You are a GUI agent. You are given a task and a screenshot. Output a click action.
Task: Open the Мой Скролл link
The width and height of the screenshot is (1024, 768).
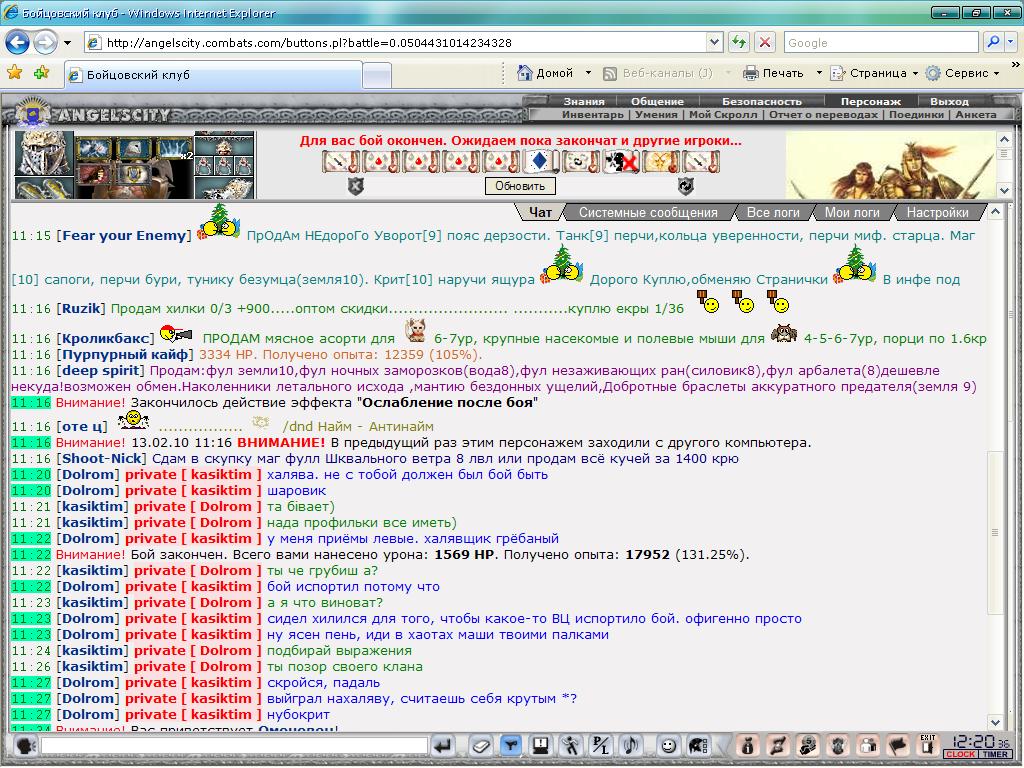723,114
